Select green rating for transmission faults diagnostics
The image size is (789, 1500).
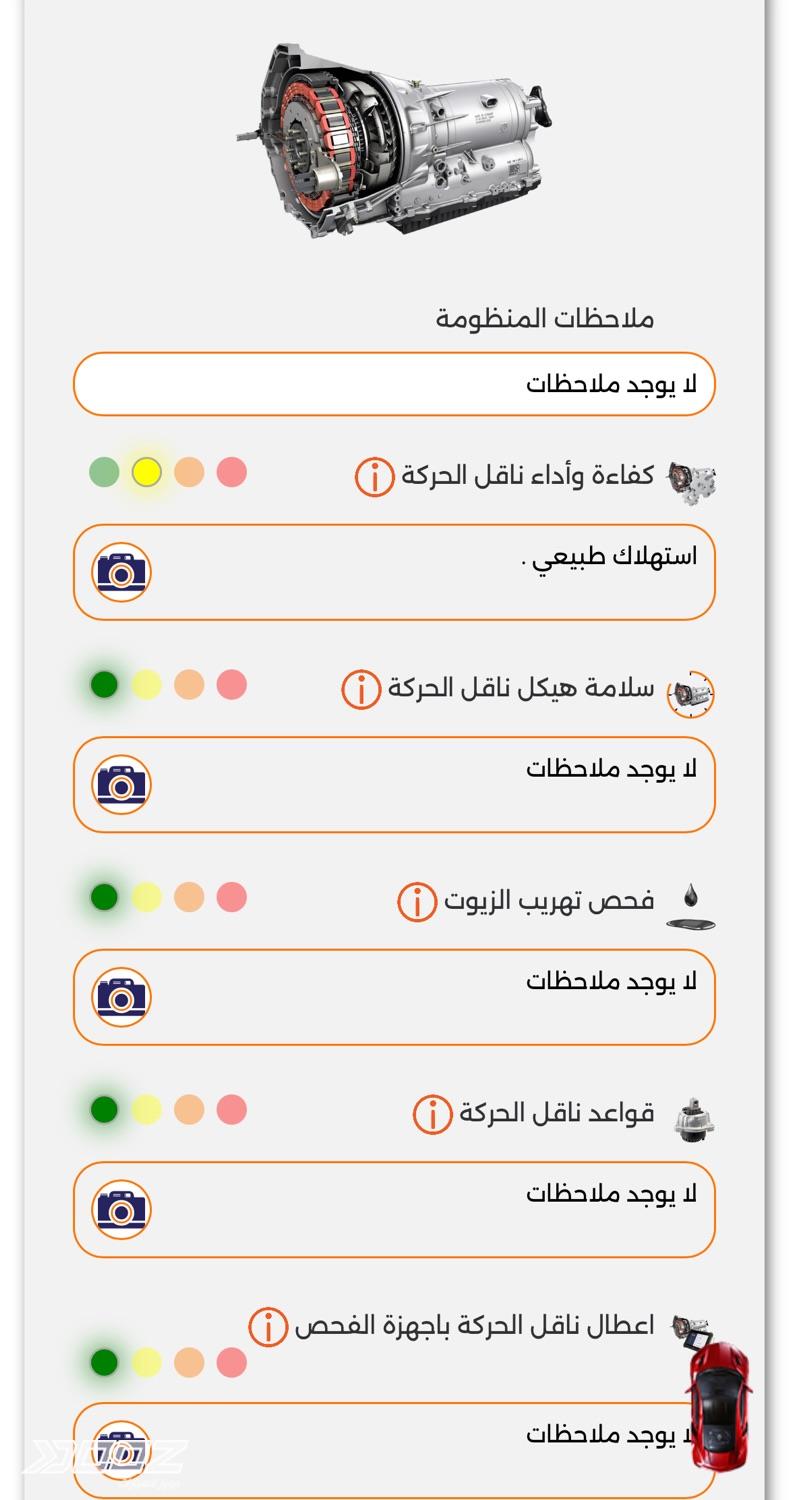[x=104, y=1362]
